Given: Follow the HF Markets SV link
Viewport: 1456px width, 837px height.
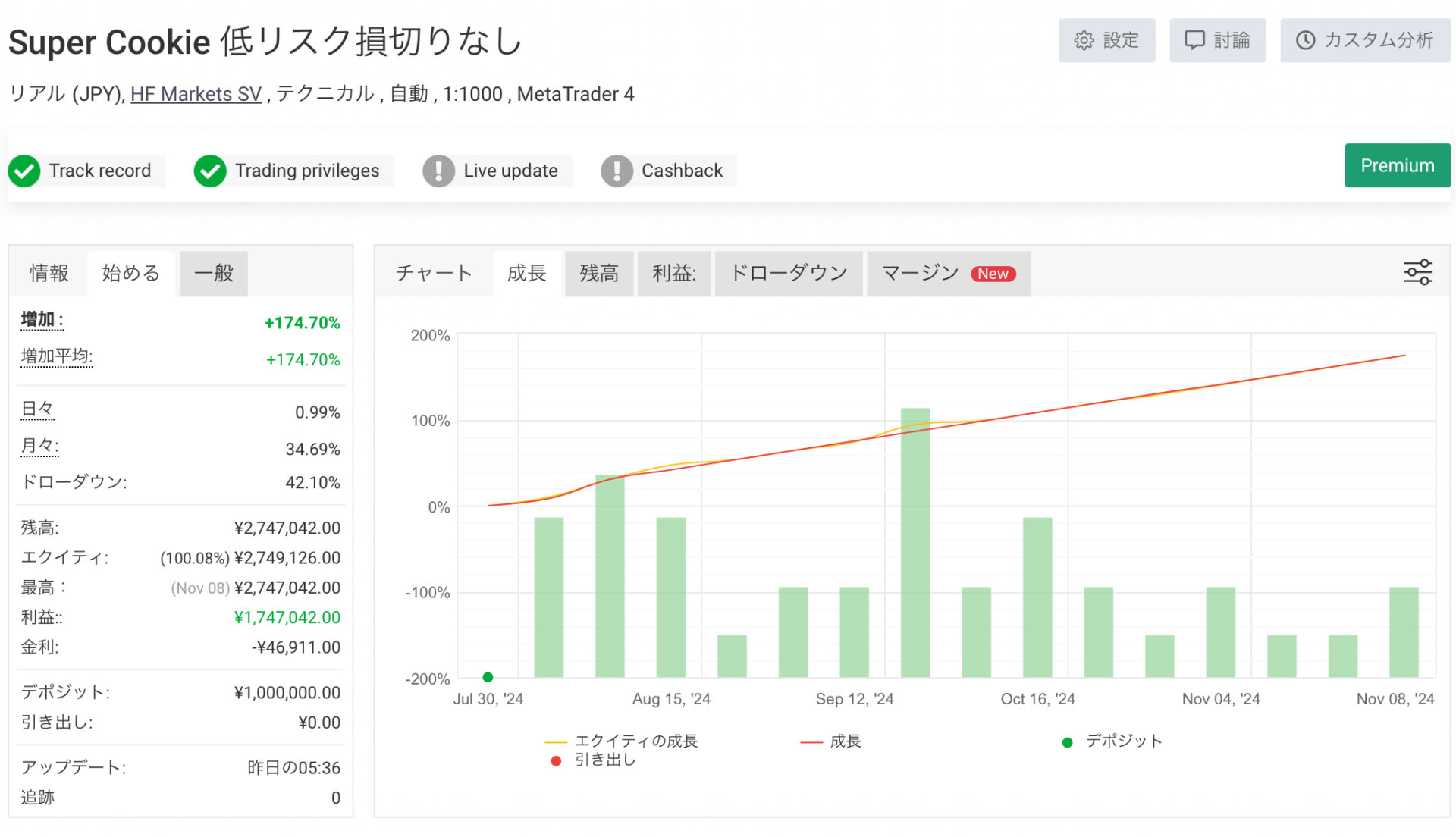Looking at the screenshot, I should (196, 94).
